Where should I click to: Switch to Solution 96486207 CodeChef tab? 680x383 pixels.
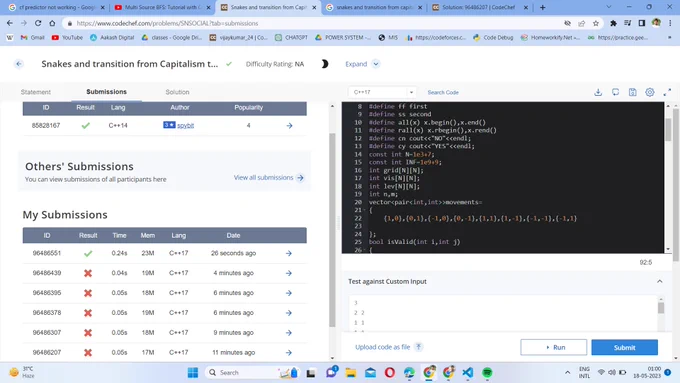click(479, 7)
